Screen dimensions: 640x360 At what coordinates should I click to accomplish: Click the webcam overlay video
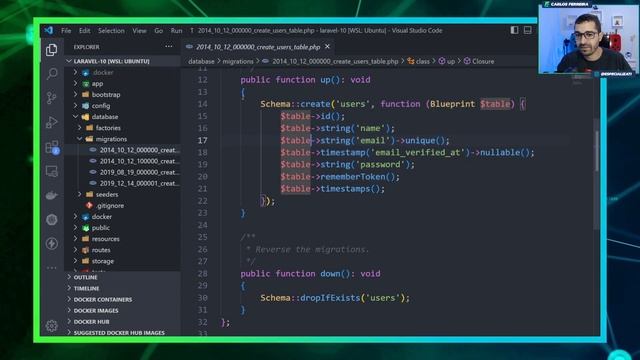pyautogui.click(x=588, y=39)
